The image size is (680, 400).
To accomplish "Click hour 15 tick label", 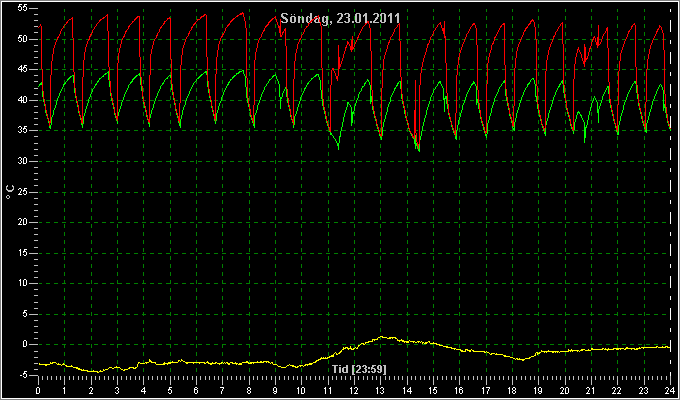I will pos(433,390).
